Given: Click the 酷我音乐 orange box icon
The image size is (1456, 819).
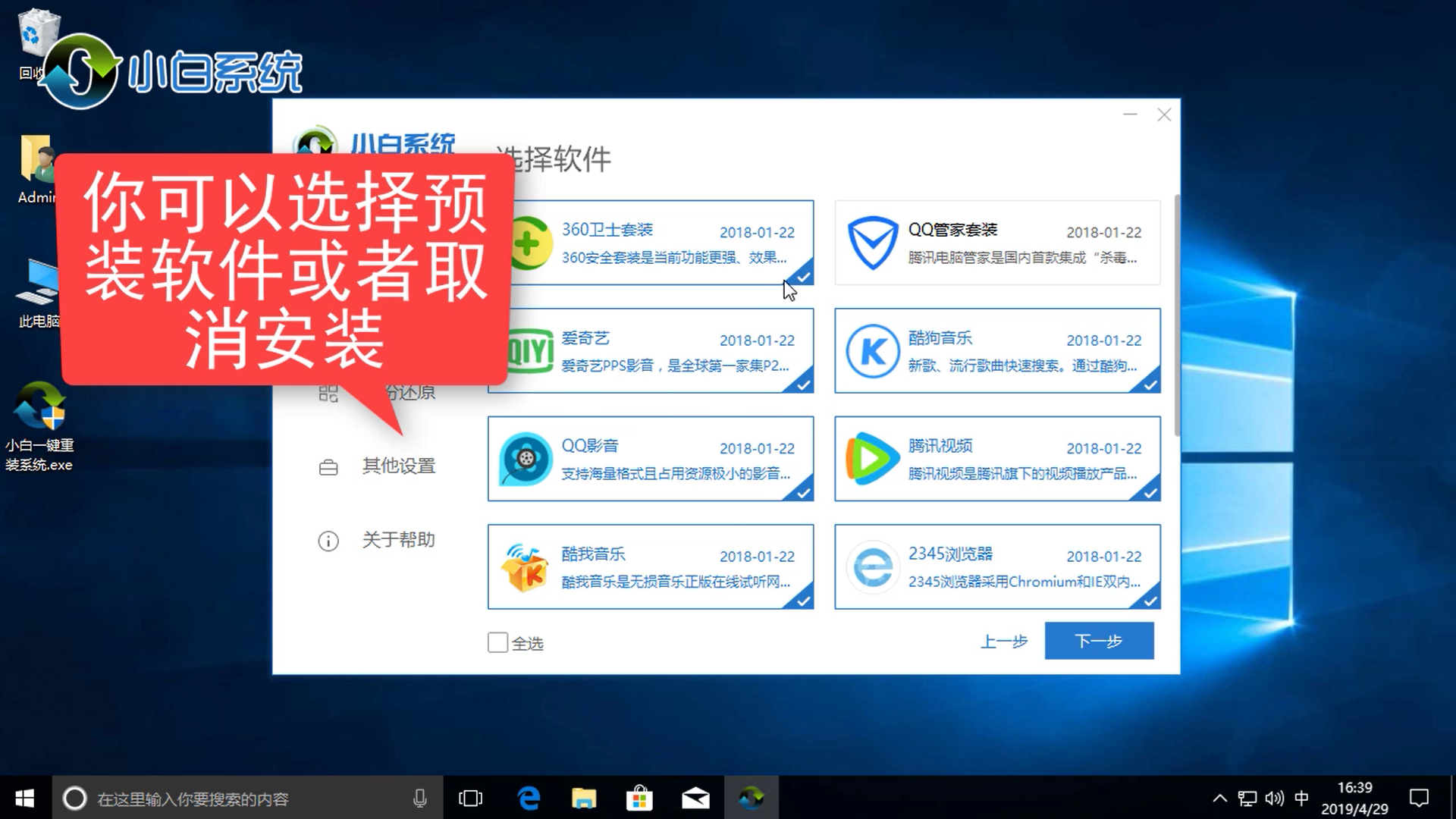Looking at the screenshot, I should 526,567.
